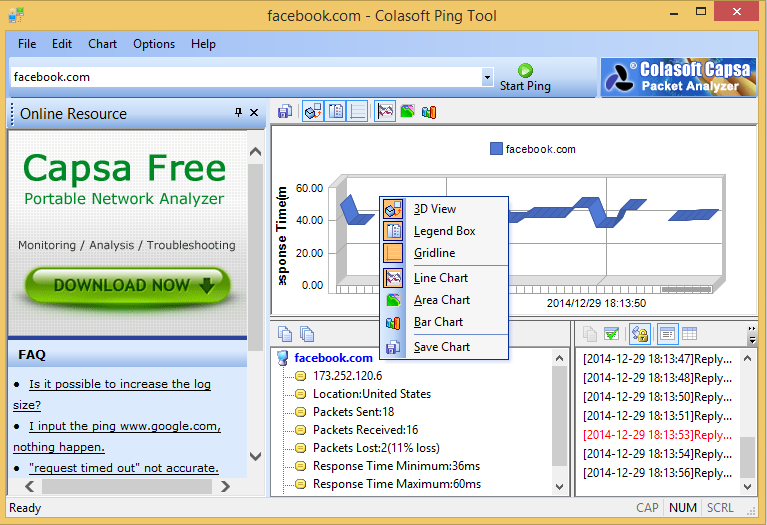
Task: Toggle the 3D View toolbar icon
Action: coord(313,112)
